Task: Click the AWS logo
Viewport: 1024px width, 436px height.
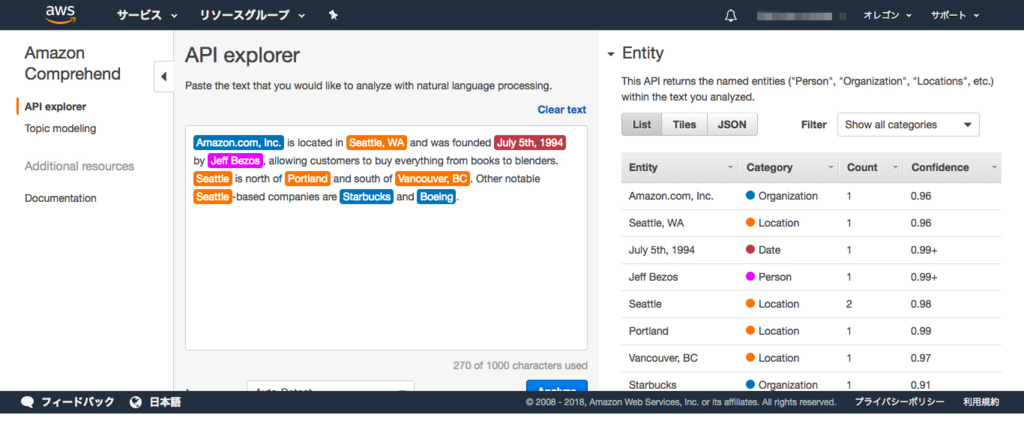Action: point(61,14)
